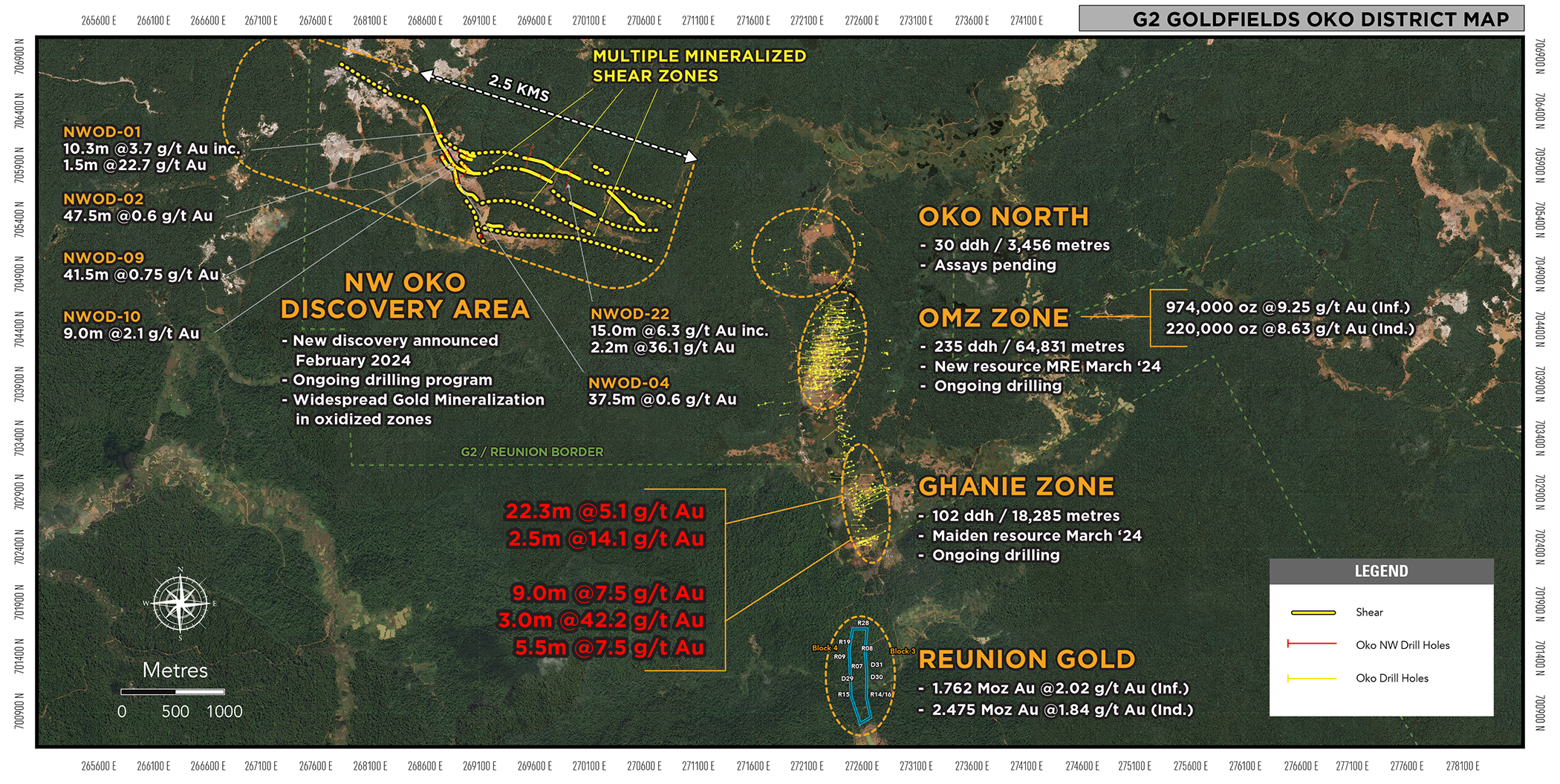The image size is (1560, 784).
Task: Click the 'G2 / REUNION BORDER' label
Action: pos(532,452)
